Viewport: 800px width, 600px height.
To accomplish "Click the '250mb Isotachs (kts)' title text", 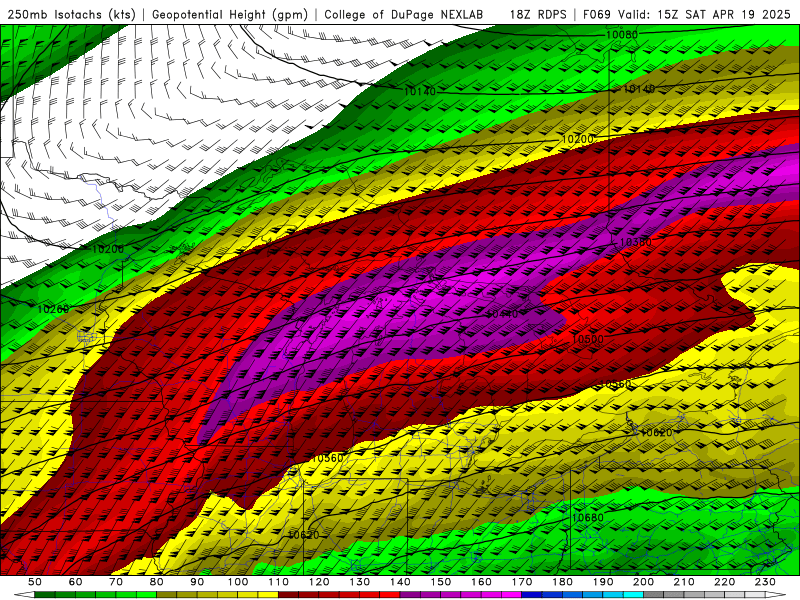I will coord(71,14).
